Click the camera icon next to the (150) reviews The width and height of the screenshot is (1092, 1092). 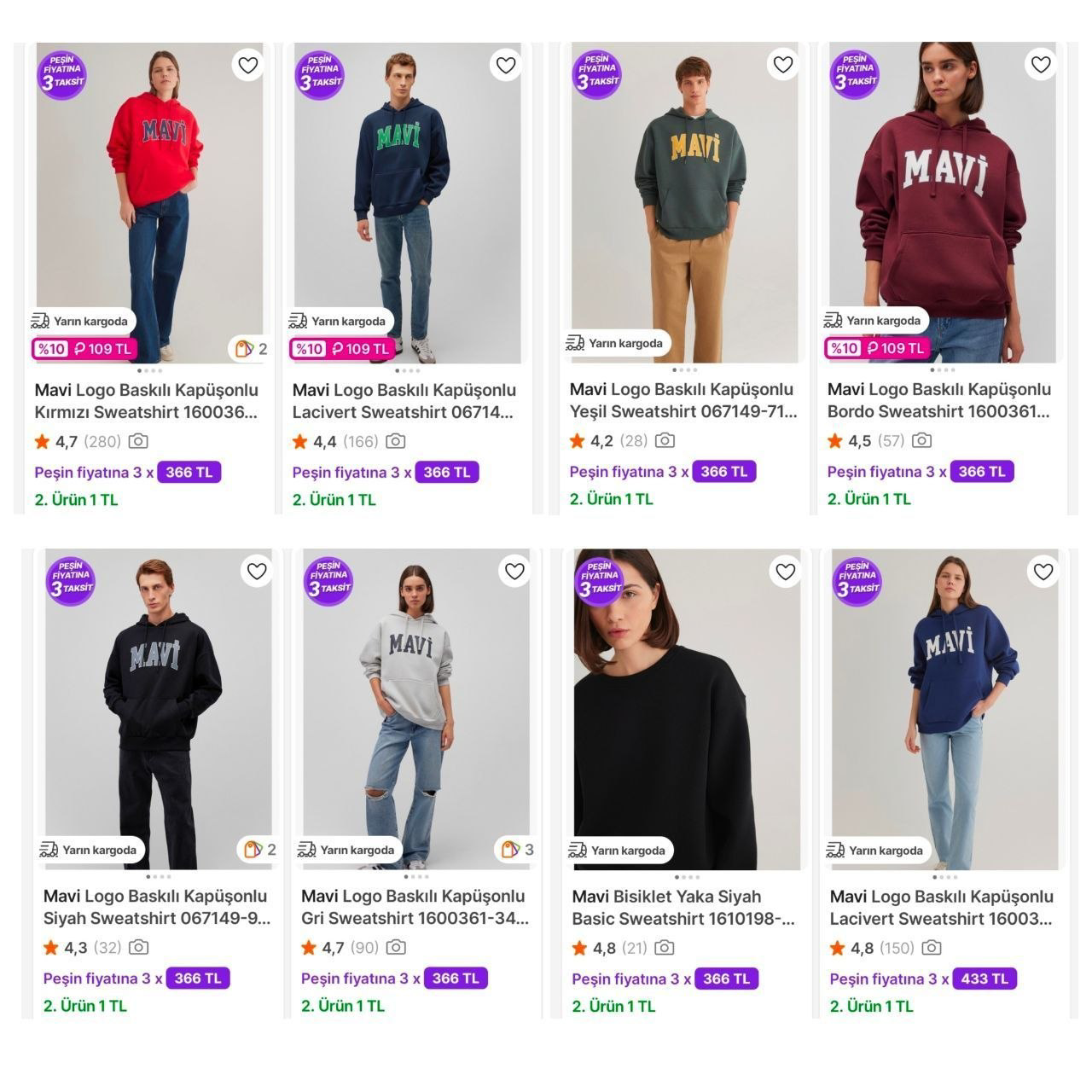[932, 947]
